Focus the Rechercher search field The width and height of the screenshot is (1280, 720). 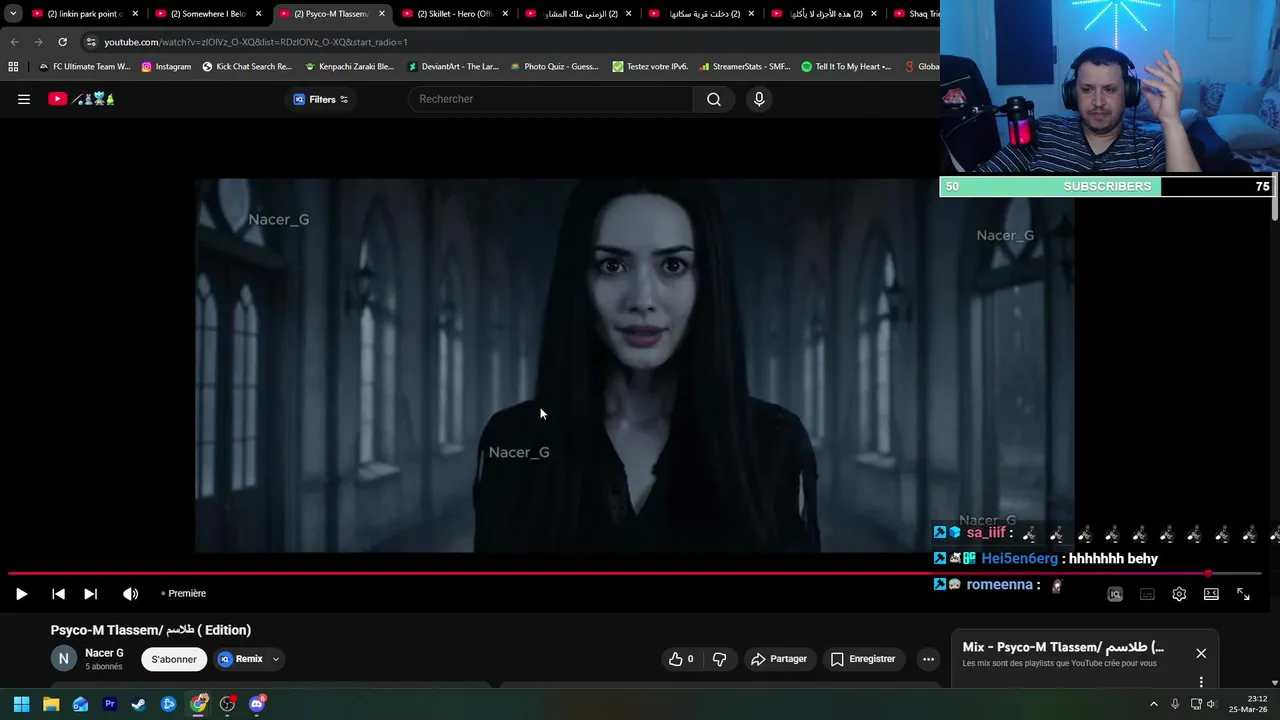point(550,99)
